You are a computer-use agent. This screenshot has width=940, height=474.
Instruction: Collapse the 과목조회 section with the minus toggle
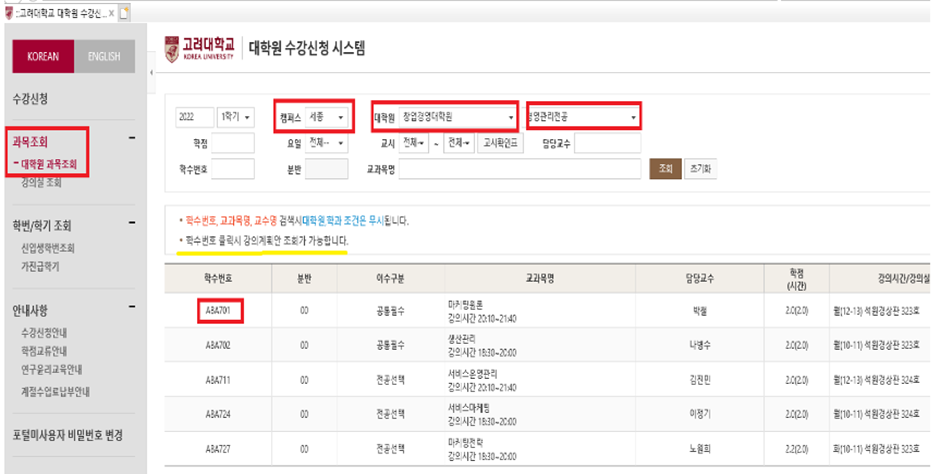point(132,138)
